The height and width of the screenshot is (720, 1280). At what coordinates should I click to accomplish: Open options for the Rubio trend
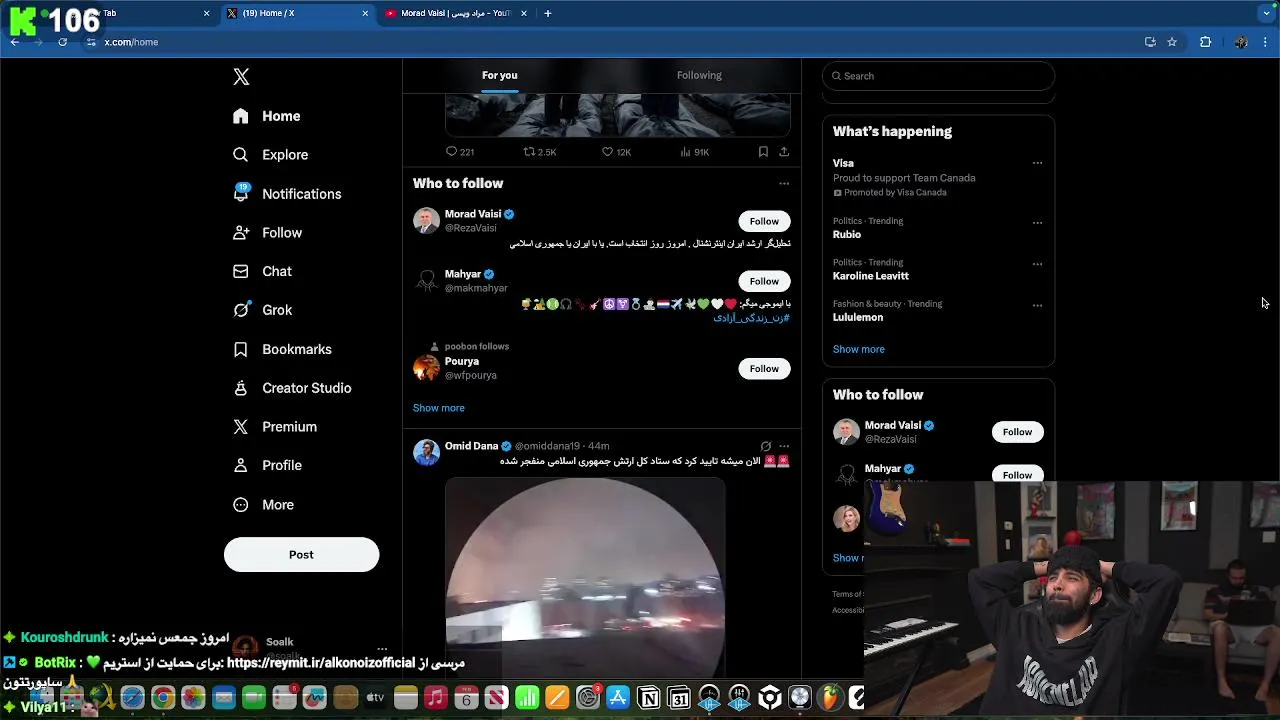(1037, 223)
